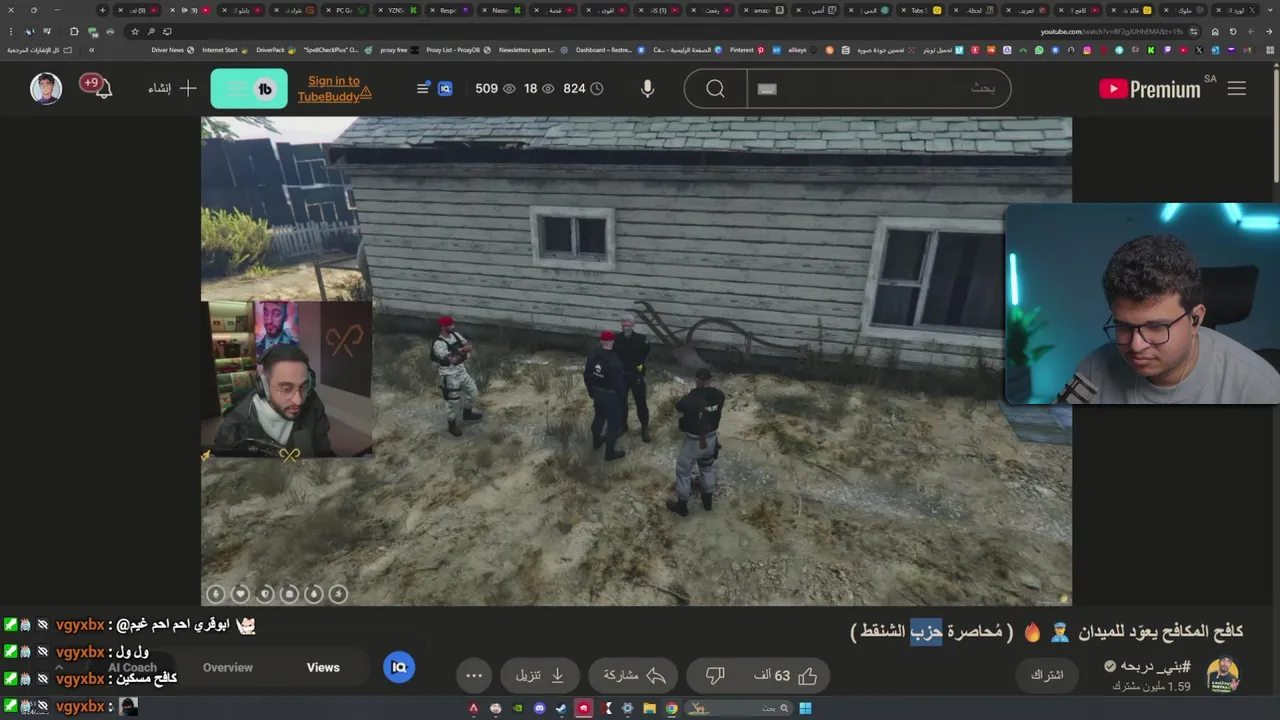Switch to the Views tab

(x=323, y=667)
